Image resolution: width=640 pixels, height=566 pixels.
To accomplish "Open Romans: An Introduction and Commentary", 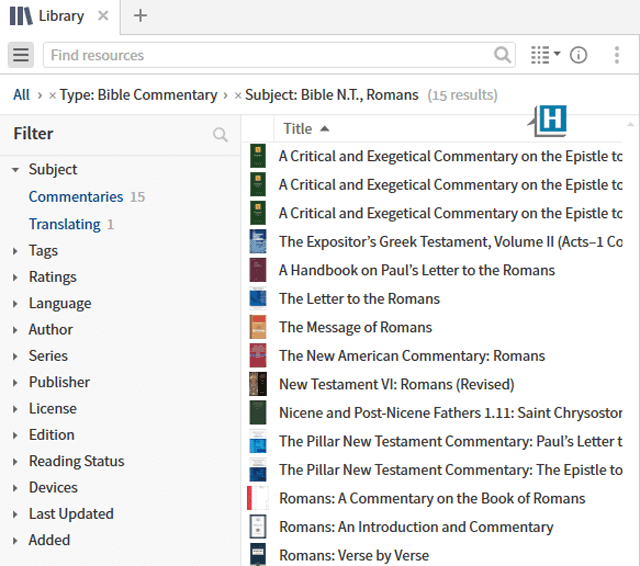I will click(x=416, y=527).
